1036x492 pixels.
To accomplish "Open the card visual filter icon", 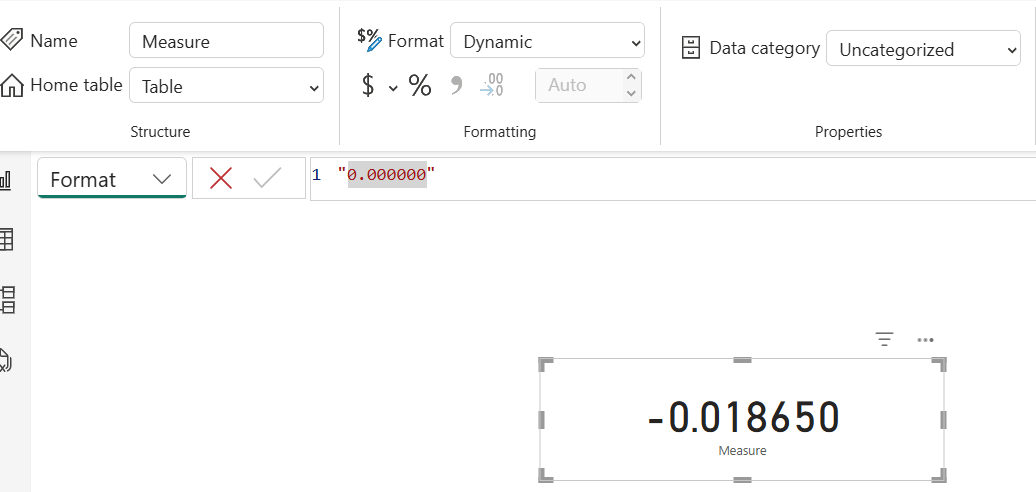I will 885,339.
